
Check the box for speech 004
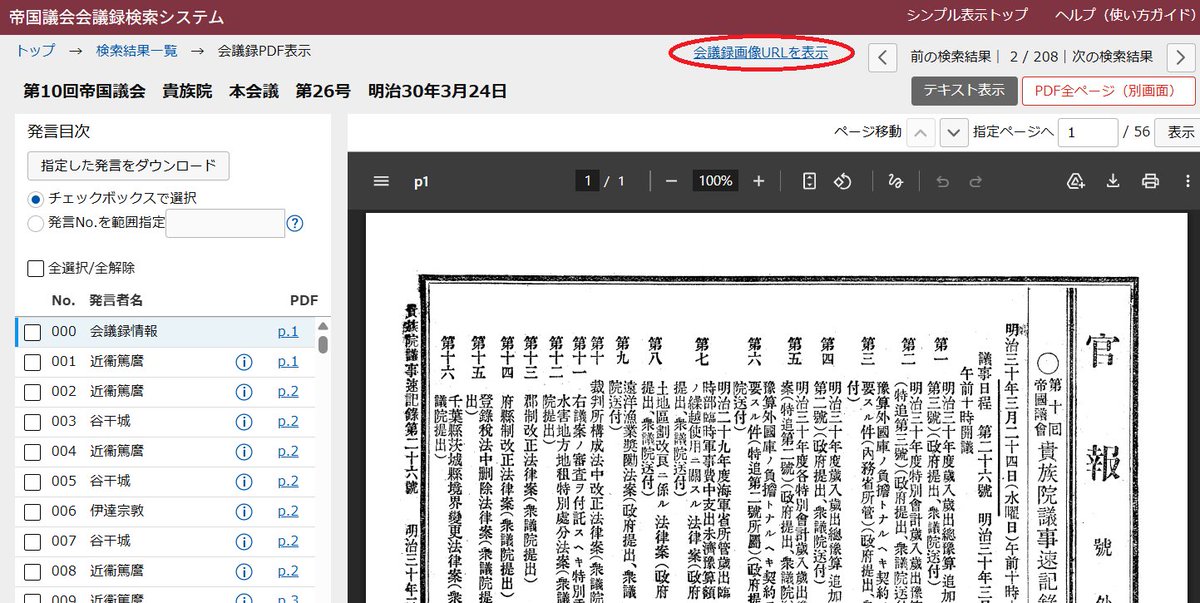click(x=33, y=452)
